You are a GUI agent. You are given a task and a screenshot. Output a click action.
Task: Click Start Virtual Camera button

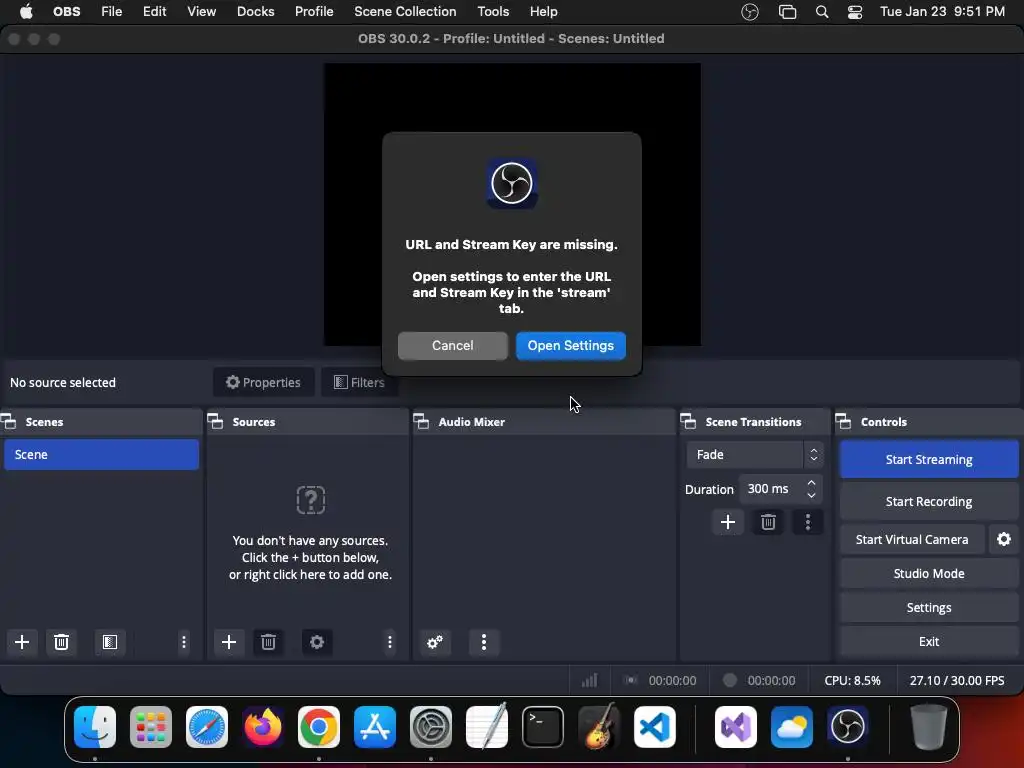click(912, 539)
